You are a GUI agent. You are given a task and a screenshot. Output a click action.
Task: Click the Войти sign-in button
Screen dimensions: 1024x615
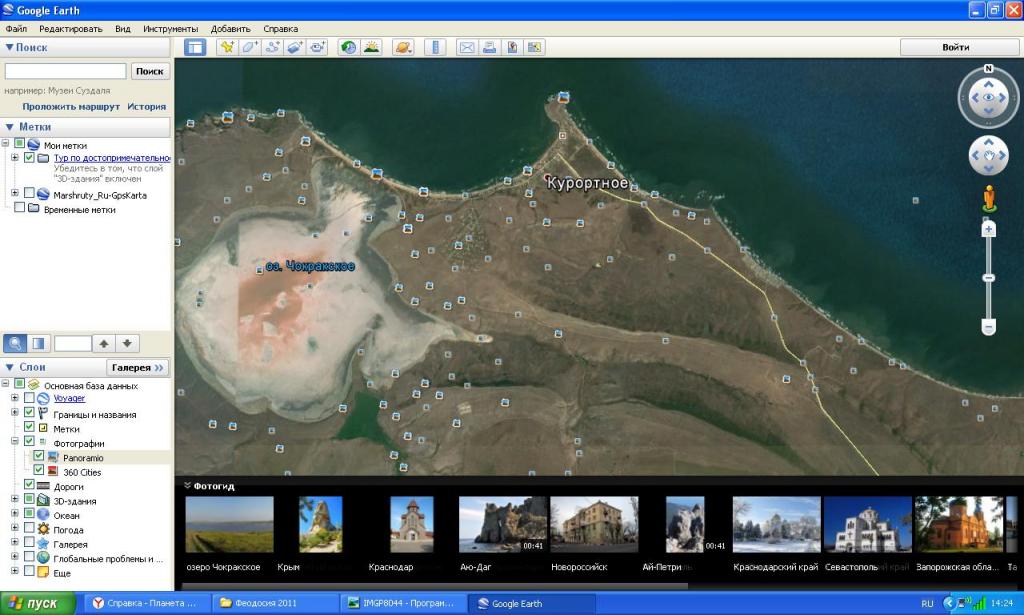(x=955, y=47)
